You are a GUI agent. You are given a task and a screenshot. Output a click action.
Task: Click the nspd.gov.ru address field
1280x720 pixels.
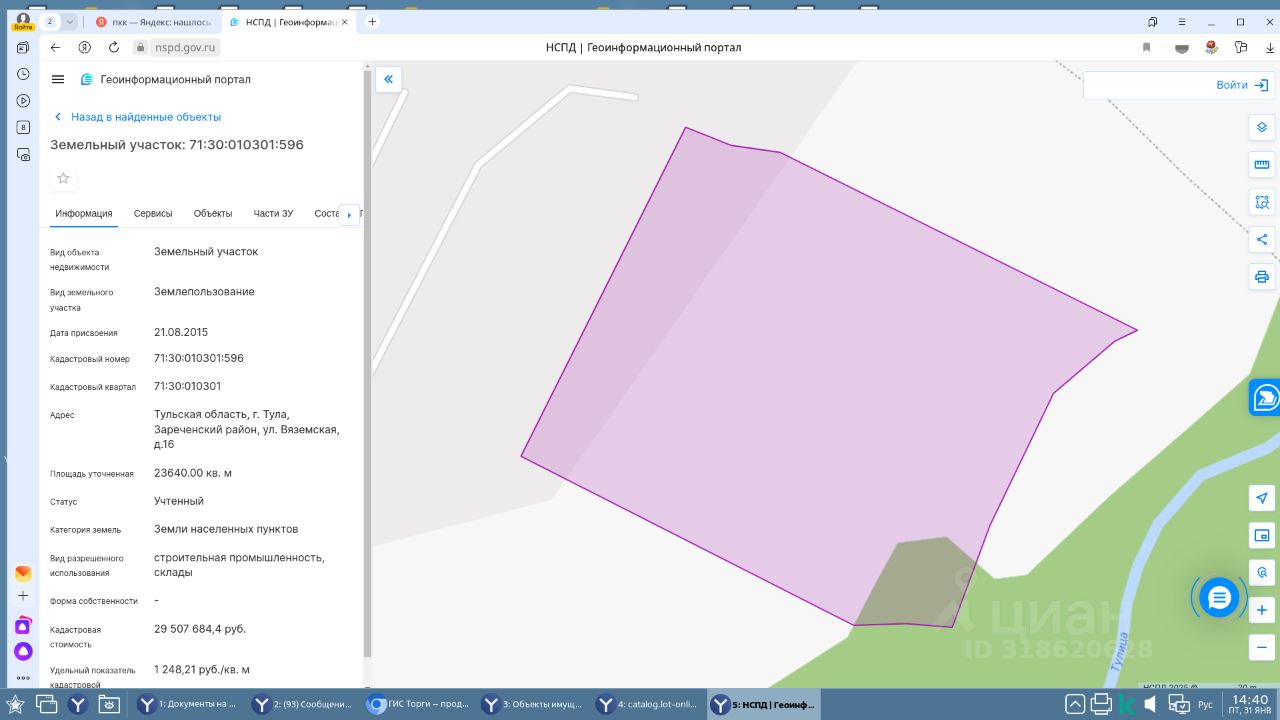pos(185,47)
